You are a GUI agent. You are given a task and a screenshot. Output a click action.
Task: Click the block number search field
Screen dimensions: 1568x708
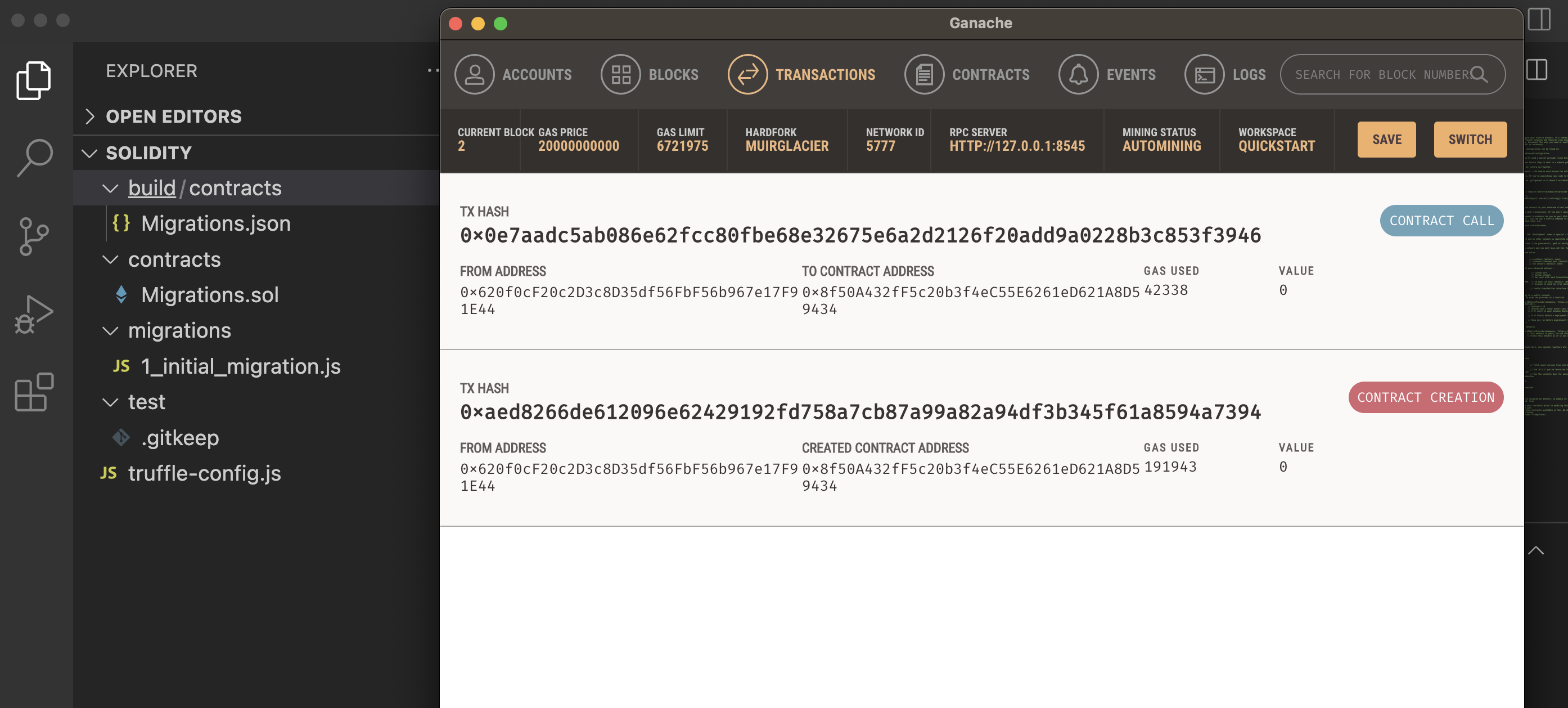(x=1378, y=74)
